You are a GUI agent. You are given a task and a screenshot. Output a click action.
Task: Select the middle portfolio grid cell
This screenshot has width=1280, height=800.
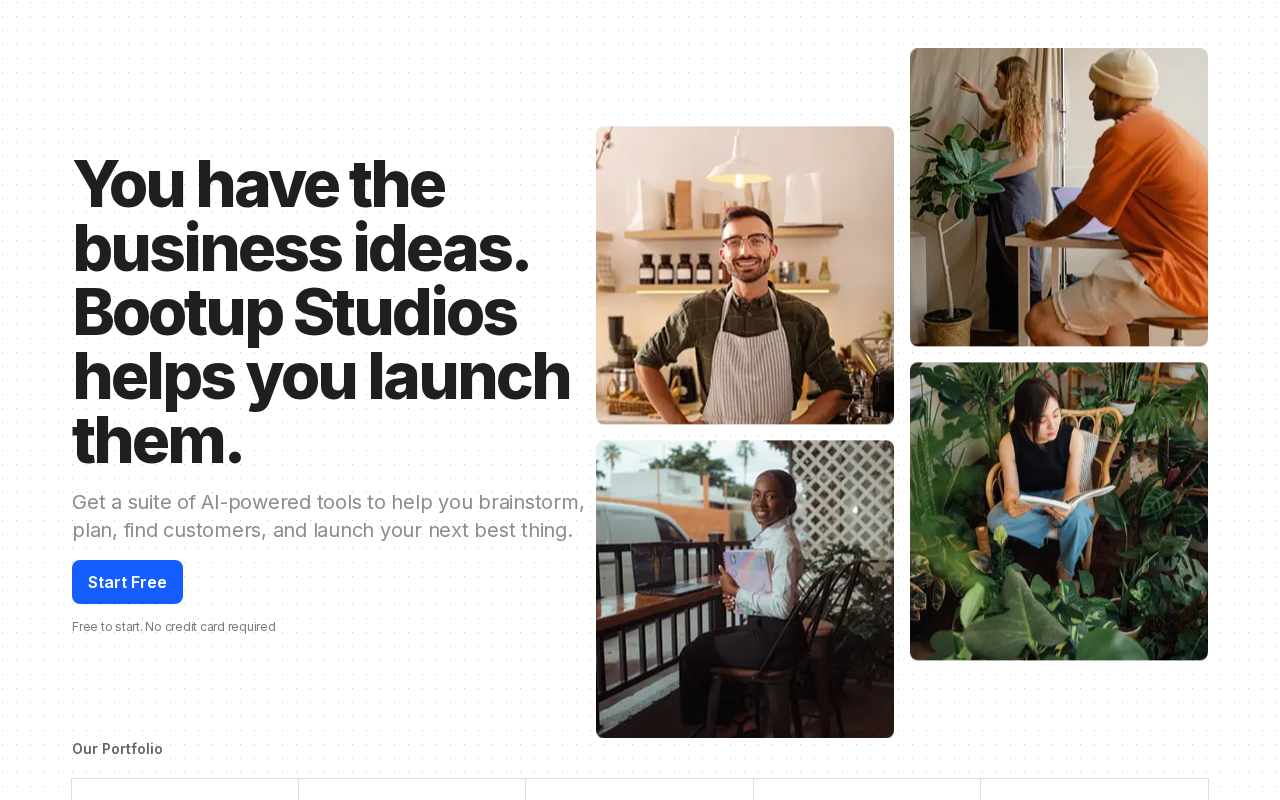[x=639, y=789]
